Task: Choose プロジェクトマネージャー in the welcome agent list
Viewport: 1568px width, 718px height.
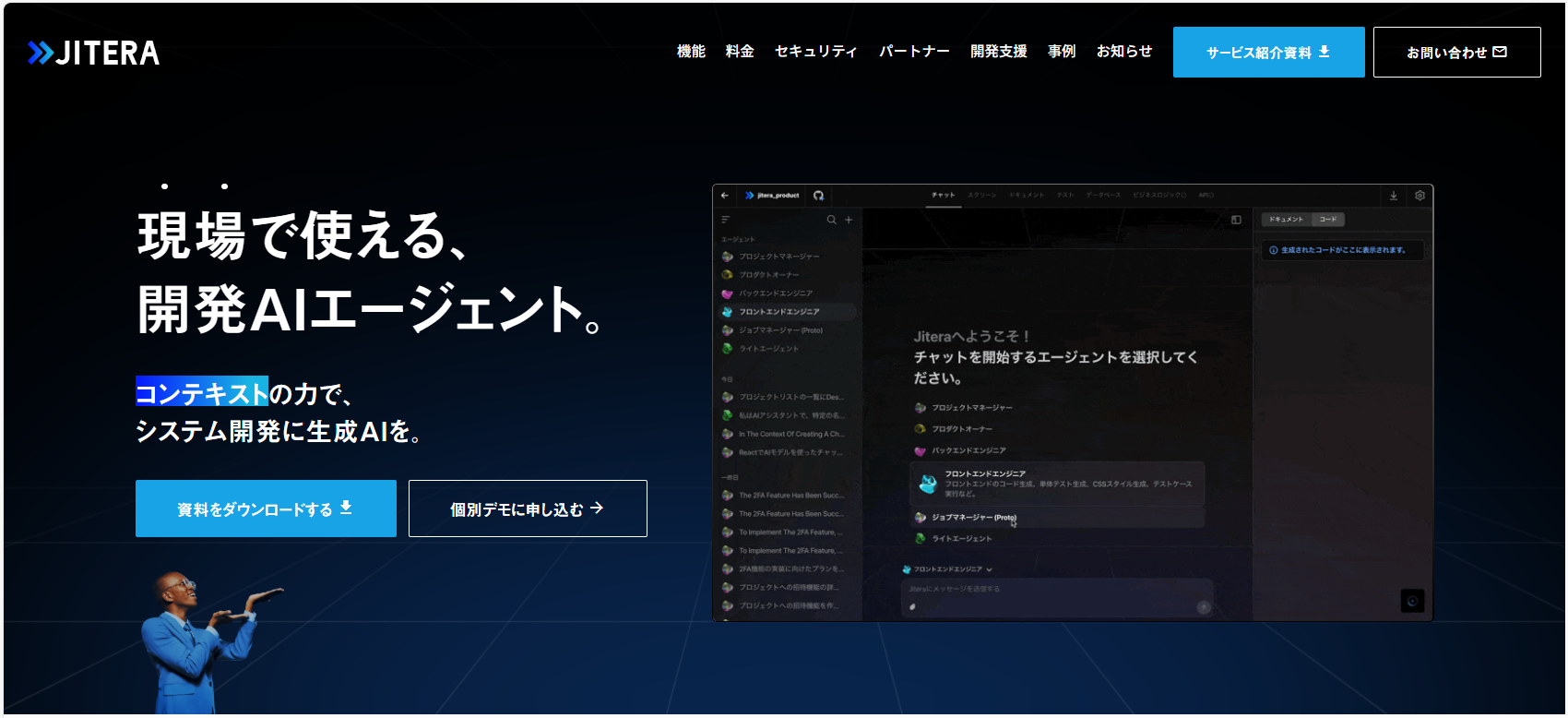Action: click(x=964, y=408)
